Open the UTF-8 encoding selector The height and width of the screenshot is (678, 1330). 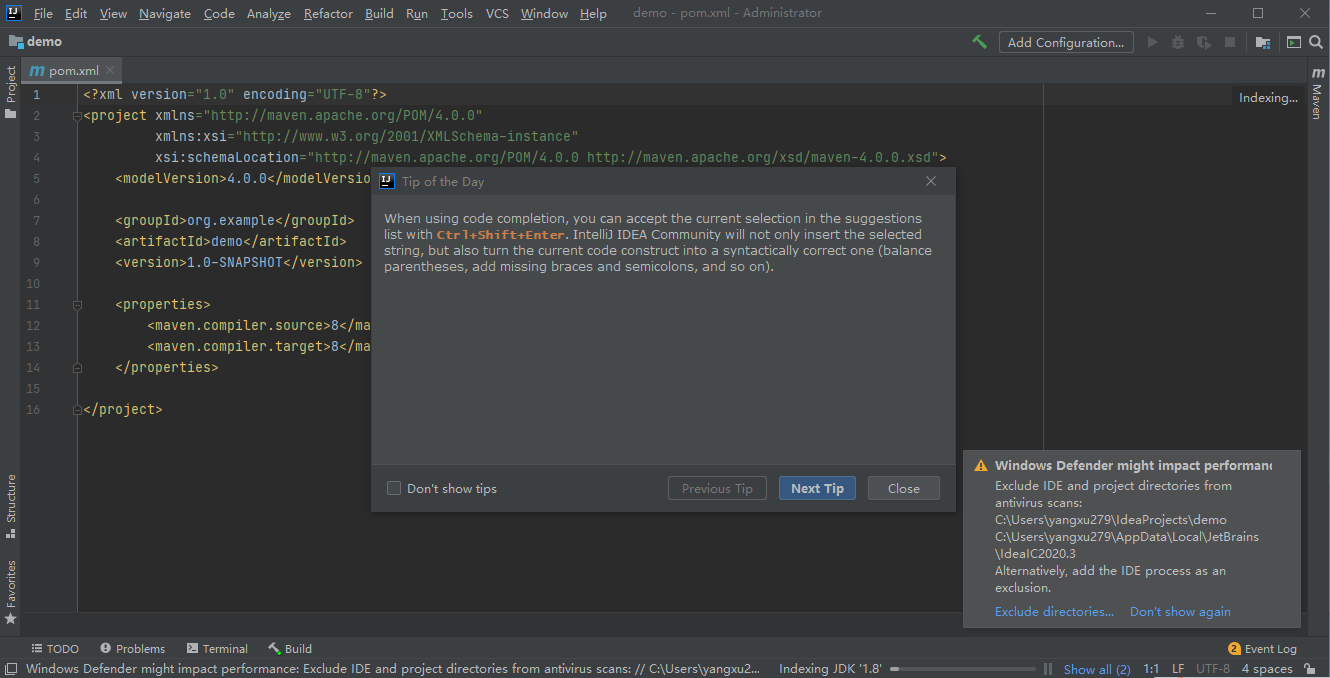(1213, 669)
